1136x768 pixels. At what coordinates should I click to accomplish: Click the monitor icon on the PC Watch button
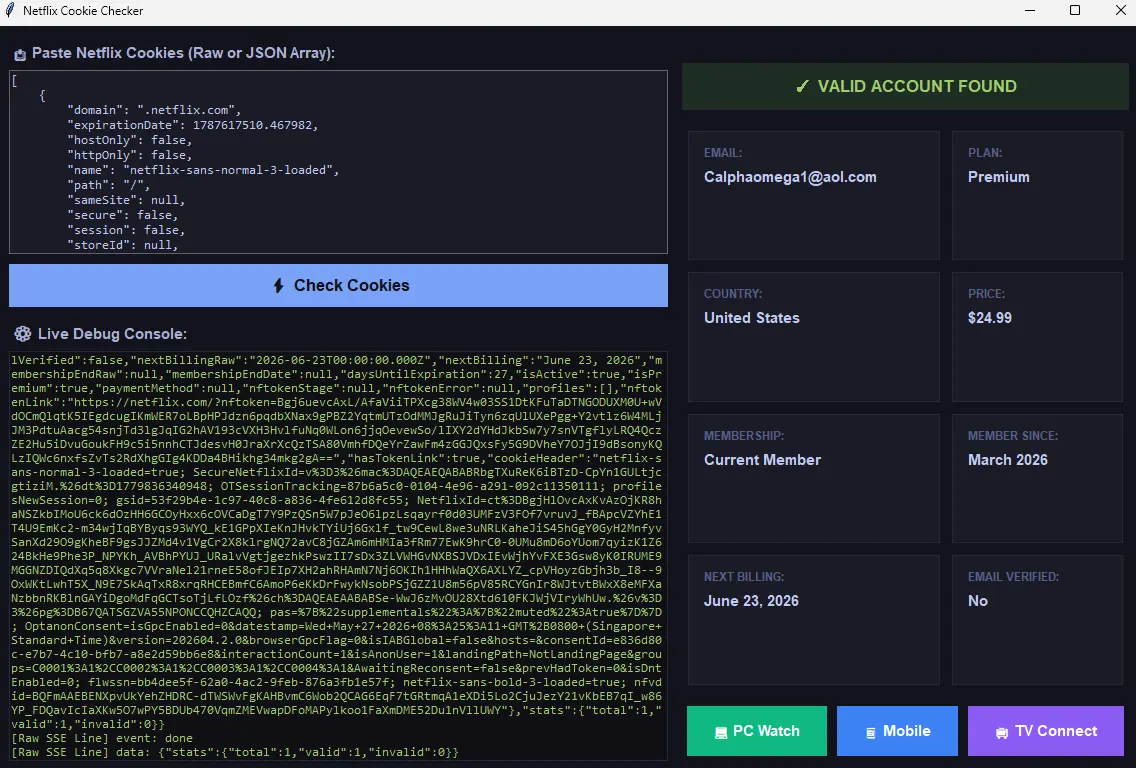(x=721, y=732)
